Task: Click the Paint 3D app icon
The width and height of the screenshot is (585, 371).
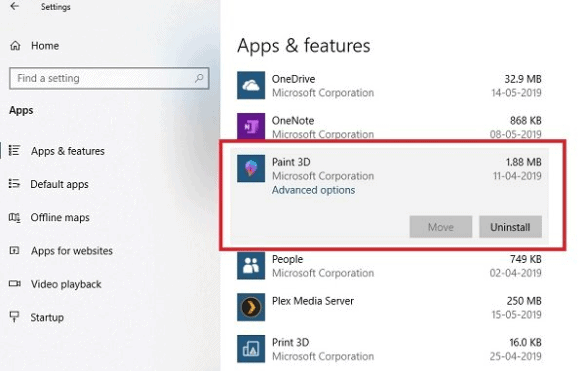Action: pyautogui.click(x=251, y=168)
